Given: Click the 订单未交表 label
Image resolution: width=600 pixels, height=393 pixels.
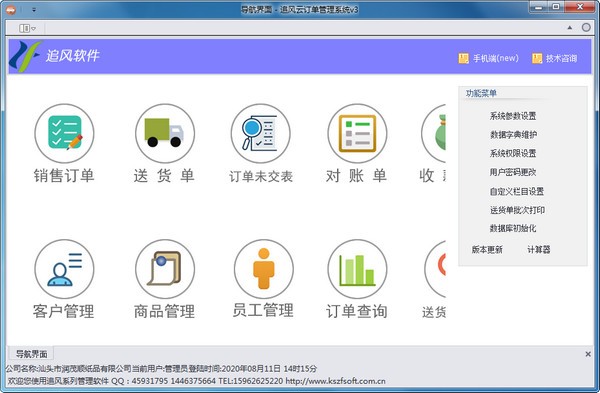Looking at the screenshot, I should pos(261,176).
